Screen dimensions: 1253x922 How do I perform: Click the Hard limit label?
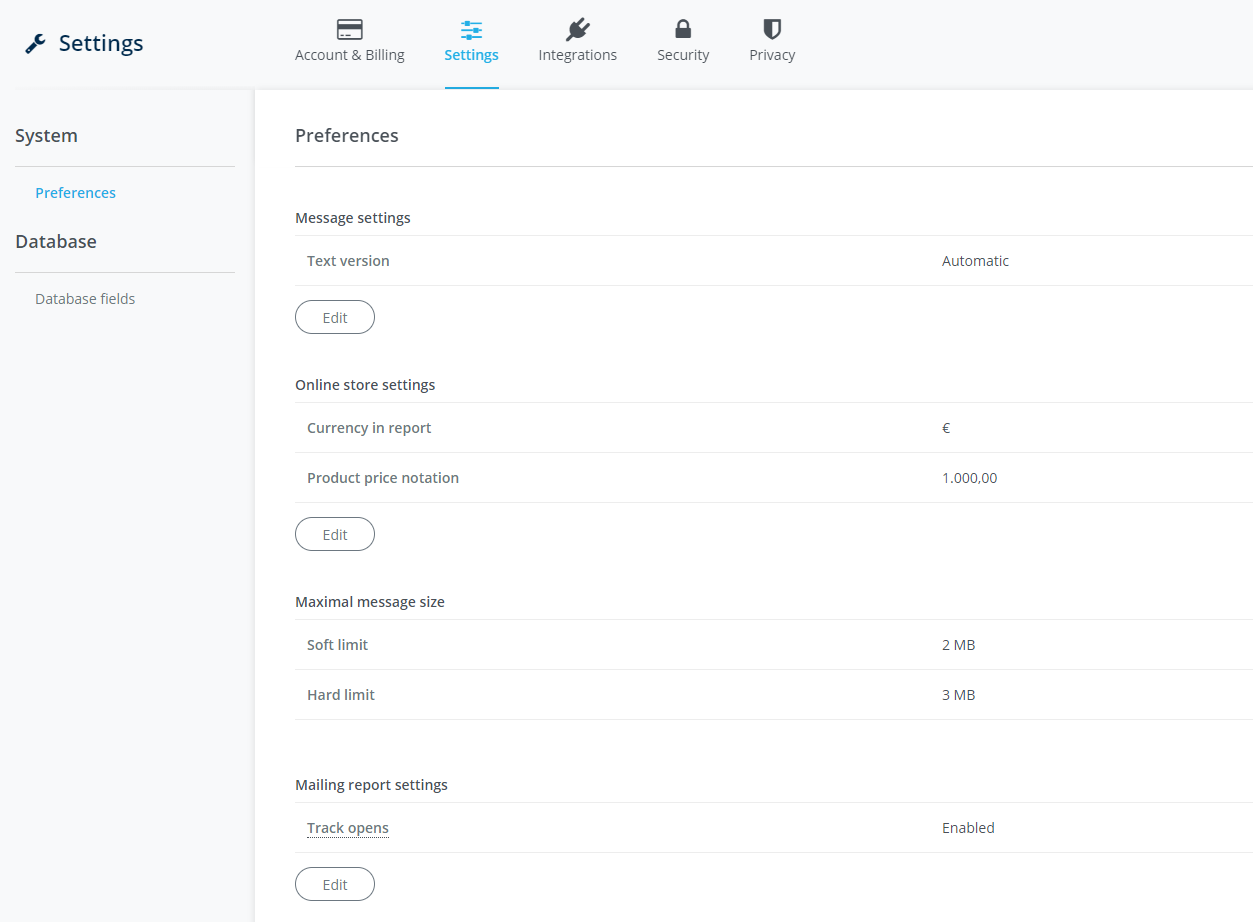coord(341,694)
